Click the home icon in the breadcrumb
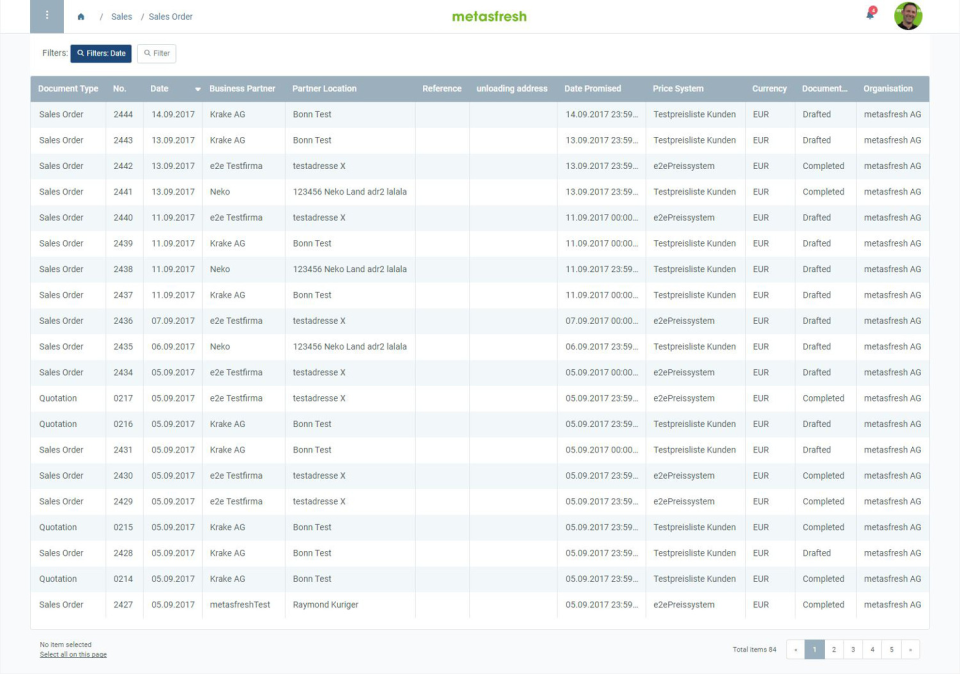This screenshot has width=960, height=674. tap(80, 16)
